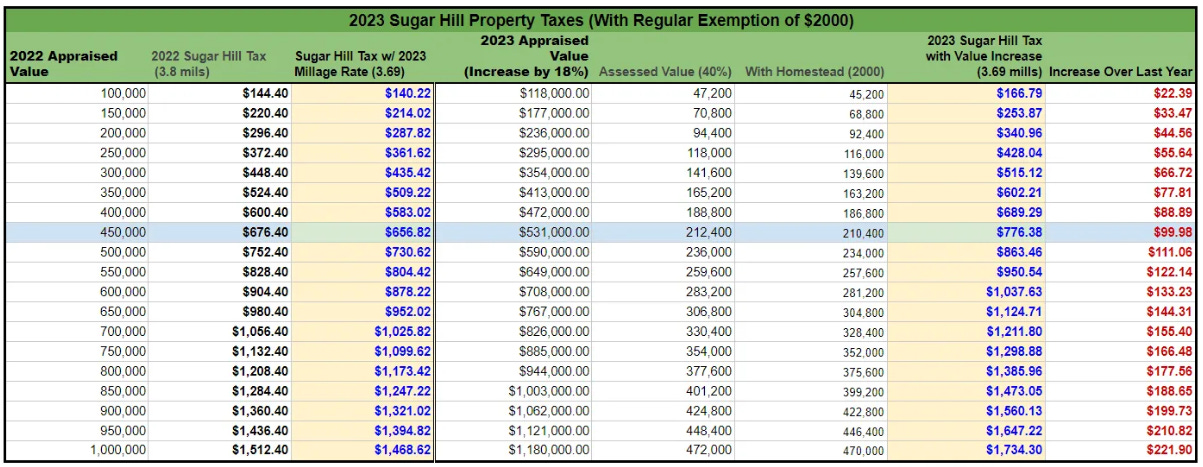Viewport: 1203px width, 467px height.
Task: Select the highlighted increase cell $99.98
Action: pos(1122,232)
